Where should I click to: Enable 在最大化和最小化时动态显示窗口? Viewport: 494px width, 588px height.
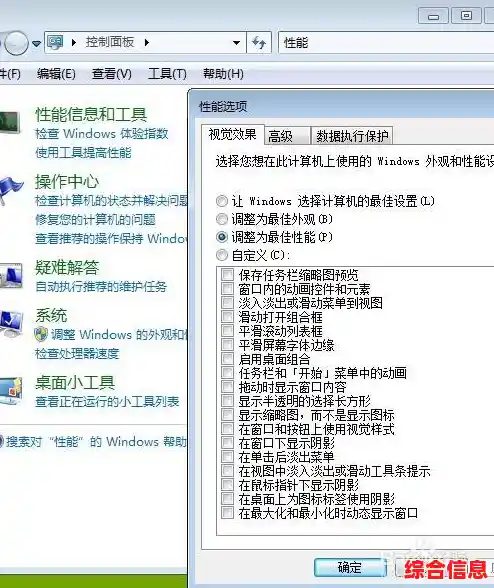(227, 513)
